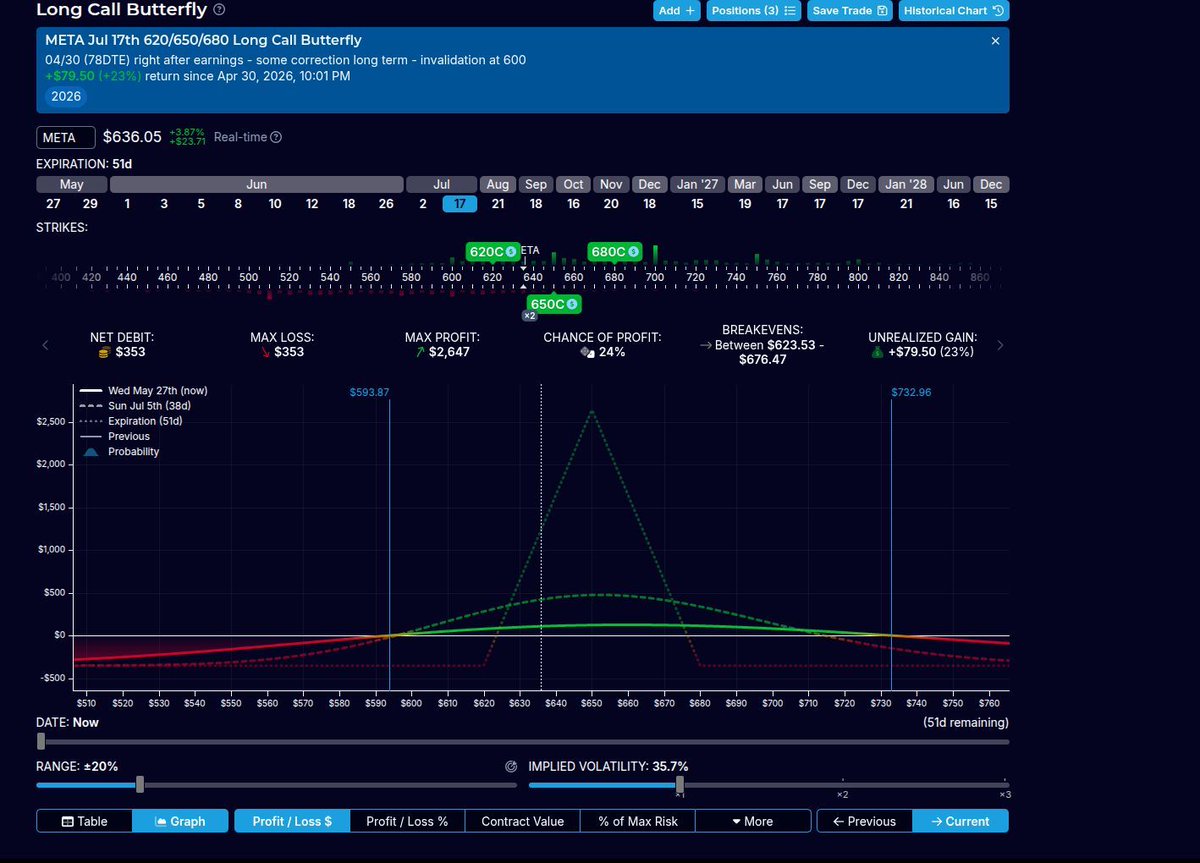Open the Historical Chart

(953, 11)
